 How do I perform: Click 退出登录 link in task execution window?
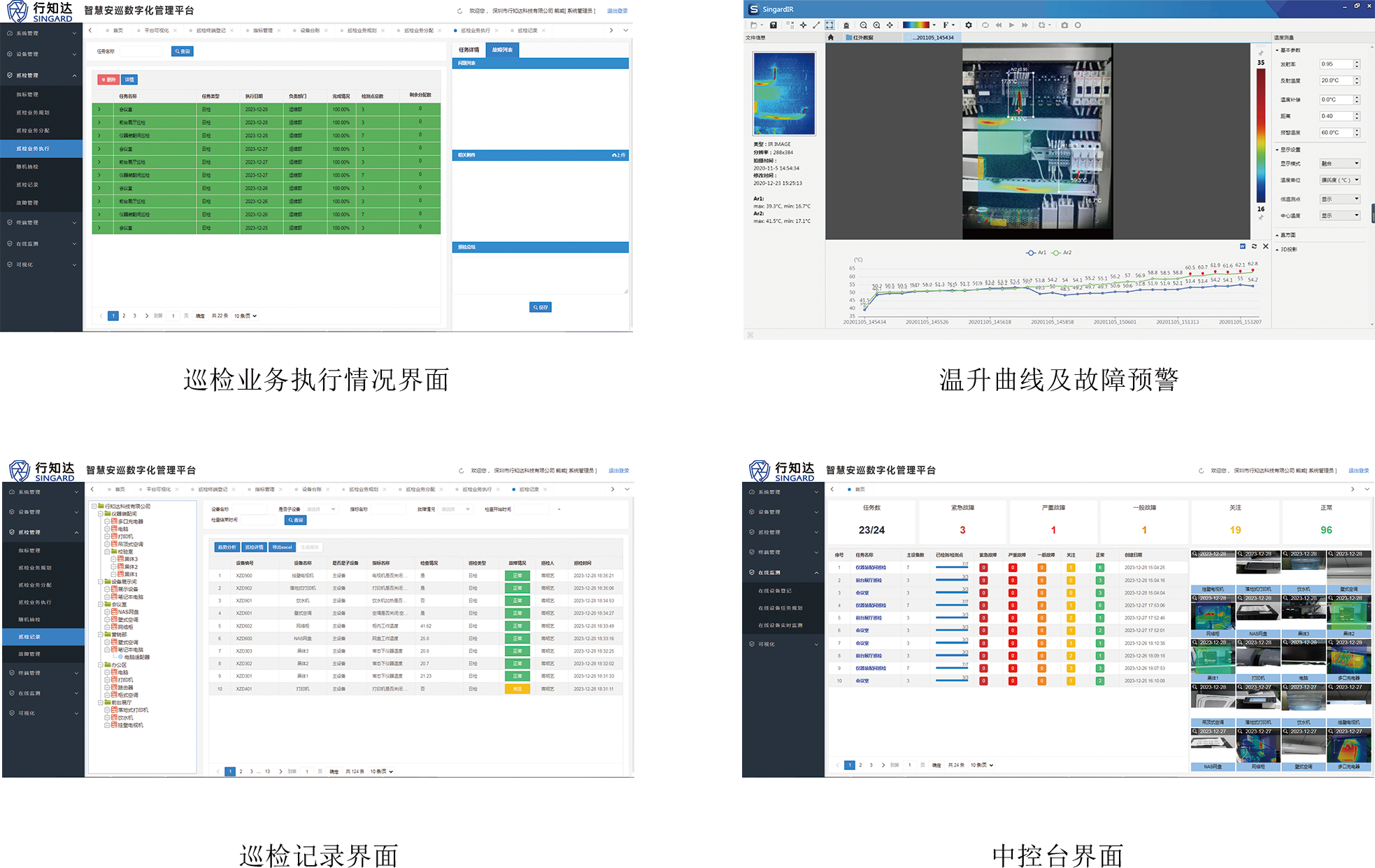[x=617, y=10]
